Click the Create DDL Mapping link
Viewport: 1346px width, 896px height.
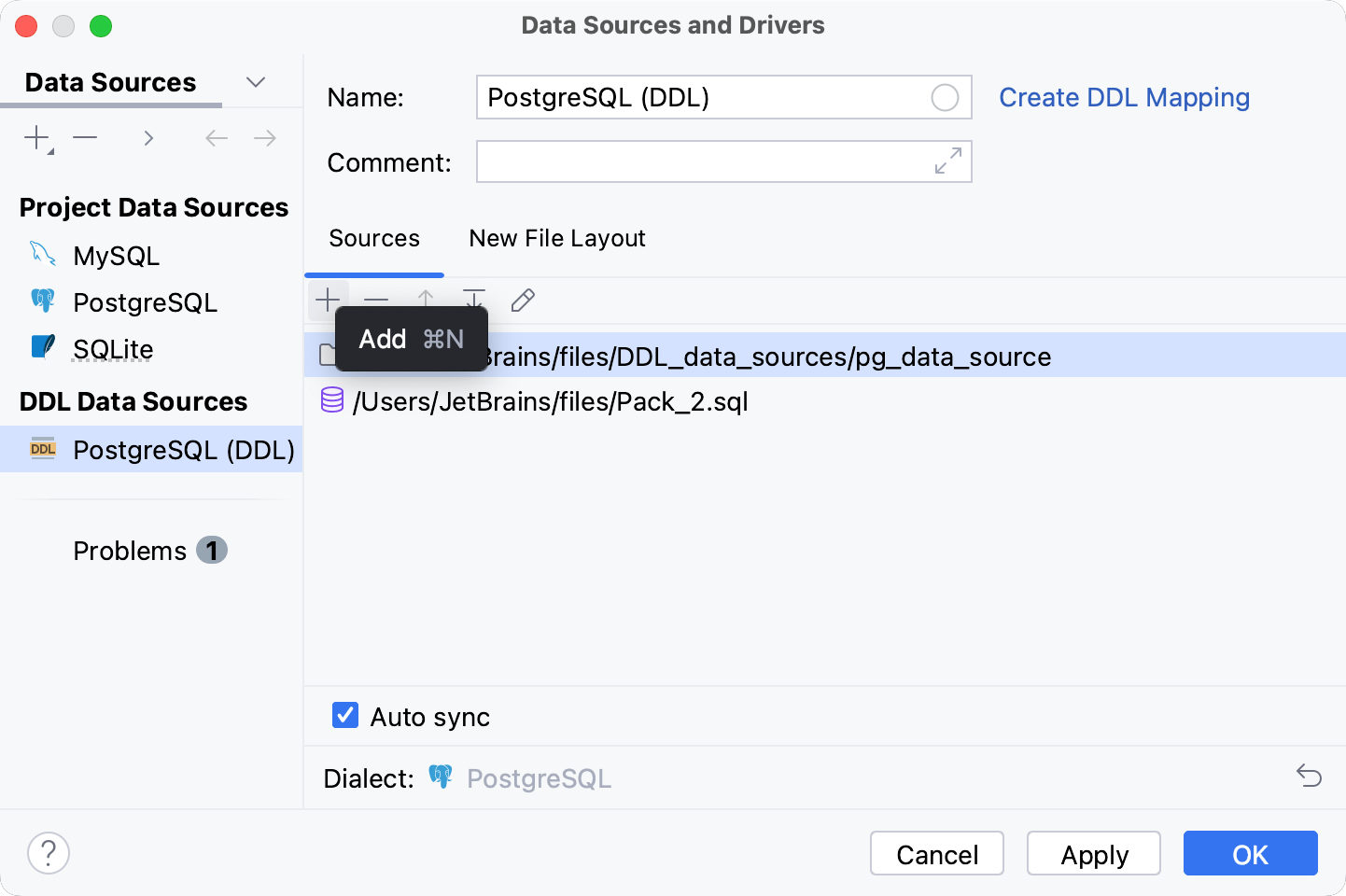(x=1124, y=97)
